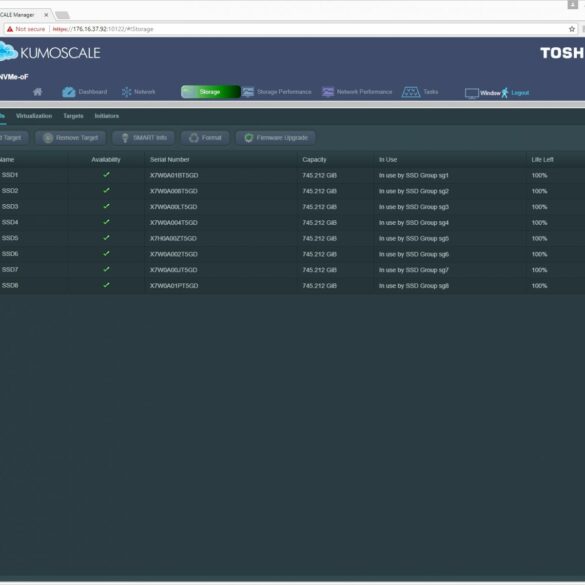
Task: Click 'In use by SSD Group sg1'
Action: (x=414, y=175)
